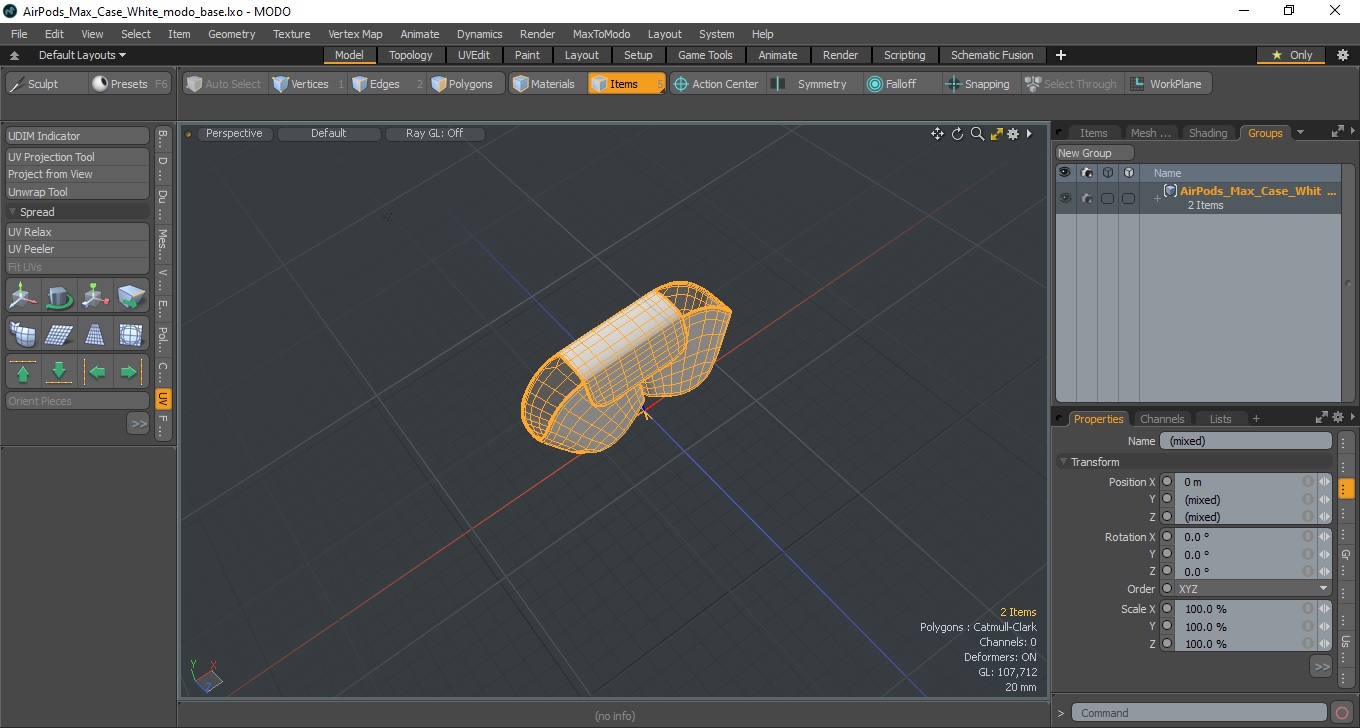Click the align left green arrow icon
Viewport: 1360px width, 728px height.
[95, 372]
